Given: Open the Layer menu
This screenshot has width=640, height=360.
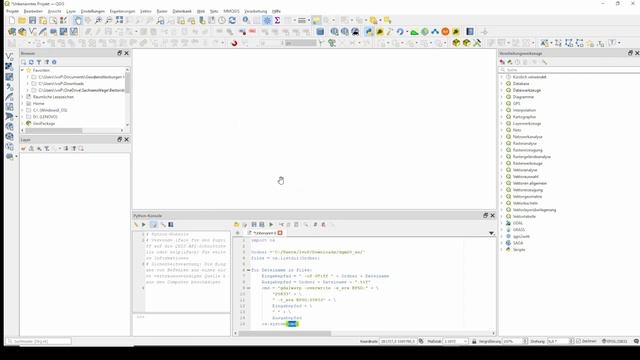Looking at the screenshot, I should [71, 11].
